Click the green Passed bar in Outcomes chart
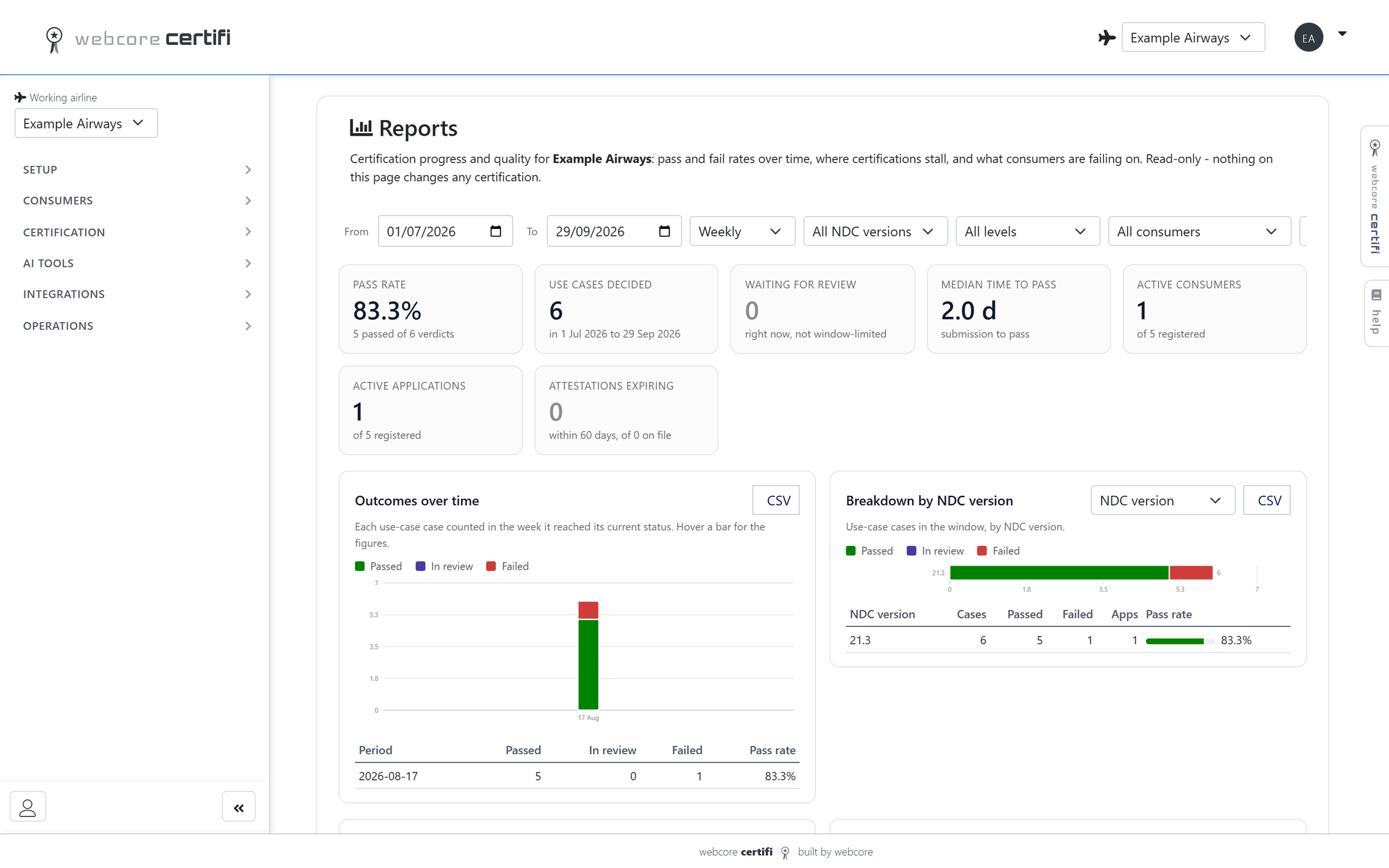This screenshot has width=1389, height=868. (588, 664)
